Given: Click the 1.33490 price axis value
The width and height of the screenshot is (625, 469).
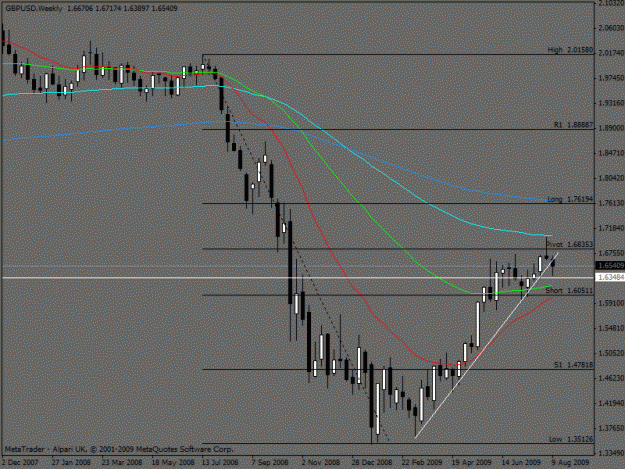Looking at the screenshot, I should tap(611, 453).
